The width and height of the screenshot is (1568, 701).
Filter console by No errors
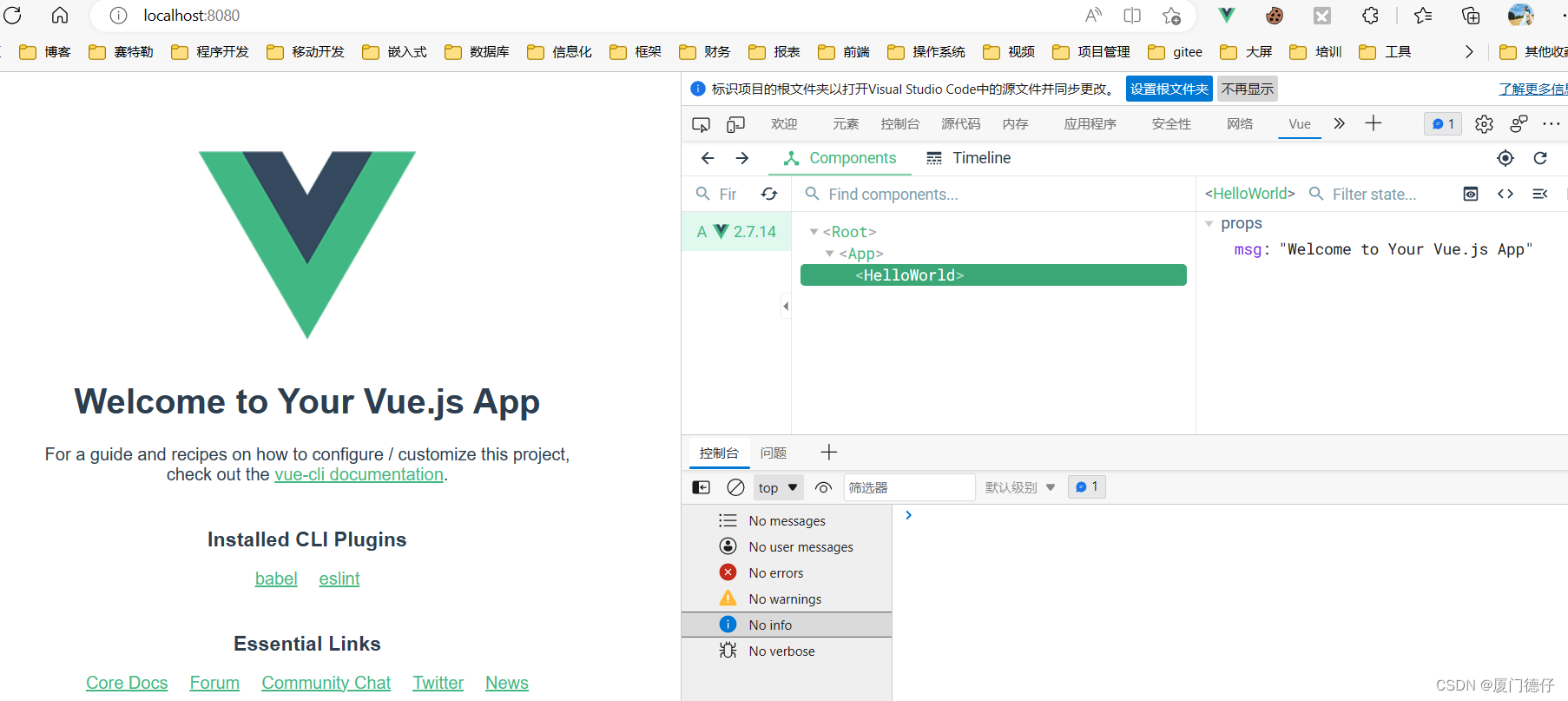pyautogui.click(x=787, y=573)
